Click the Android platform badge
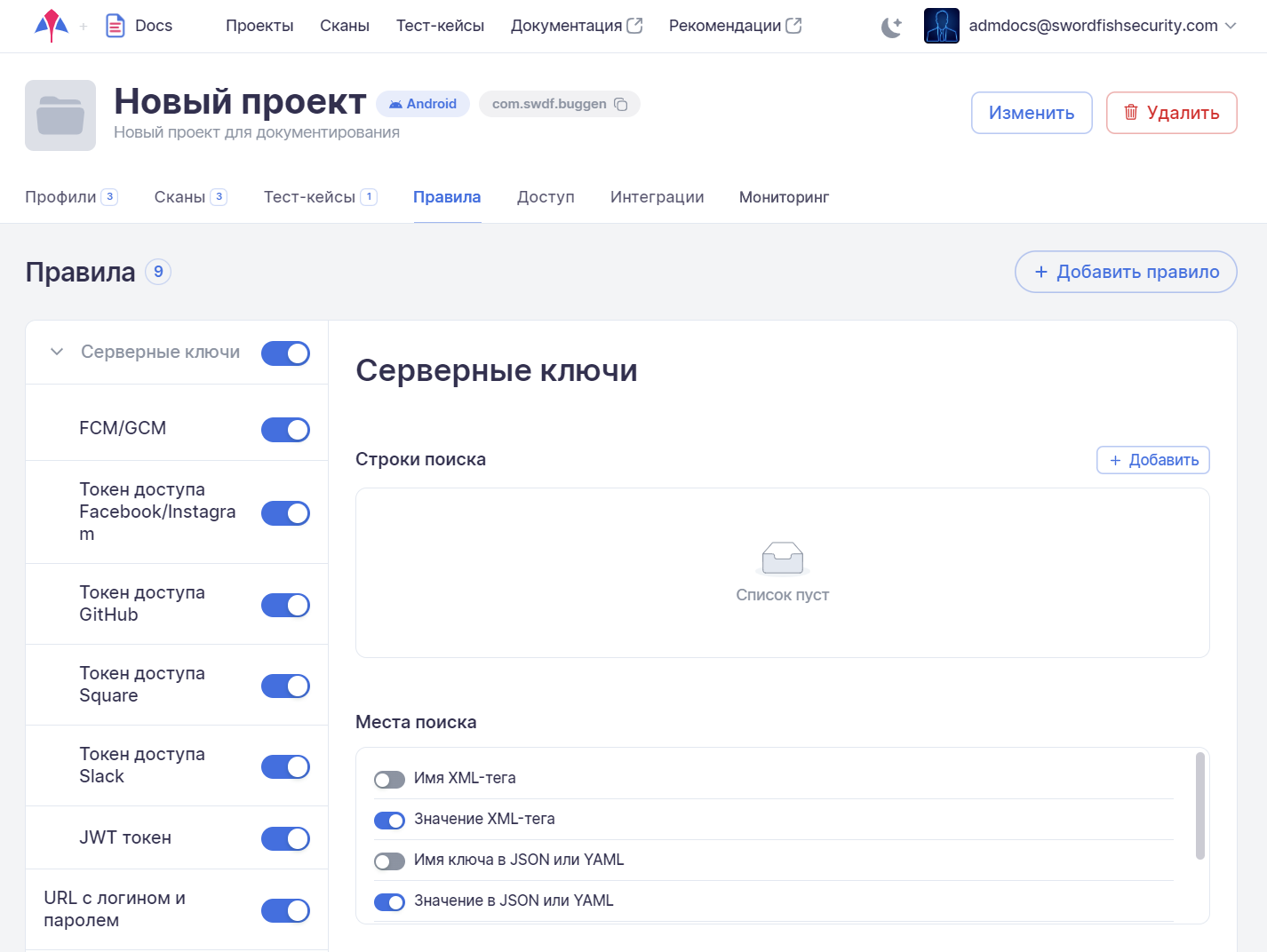The image size is (1267, 952). pyautogui.click(x=423, y=104)
